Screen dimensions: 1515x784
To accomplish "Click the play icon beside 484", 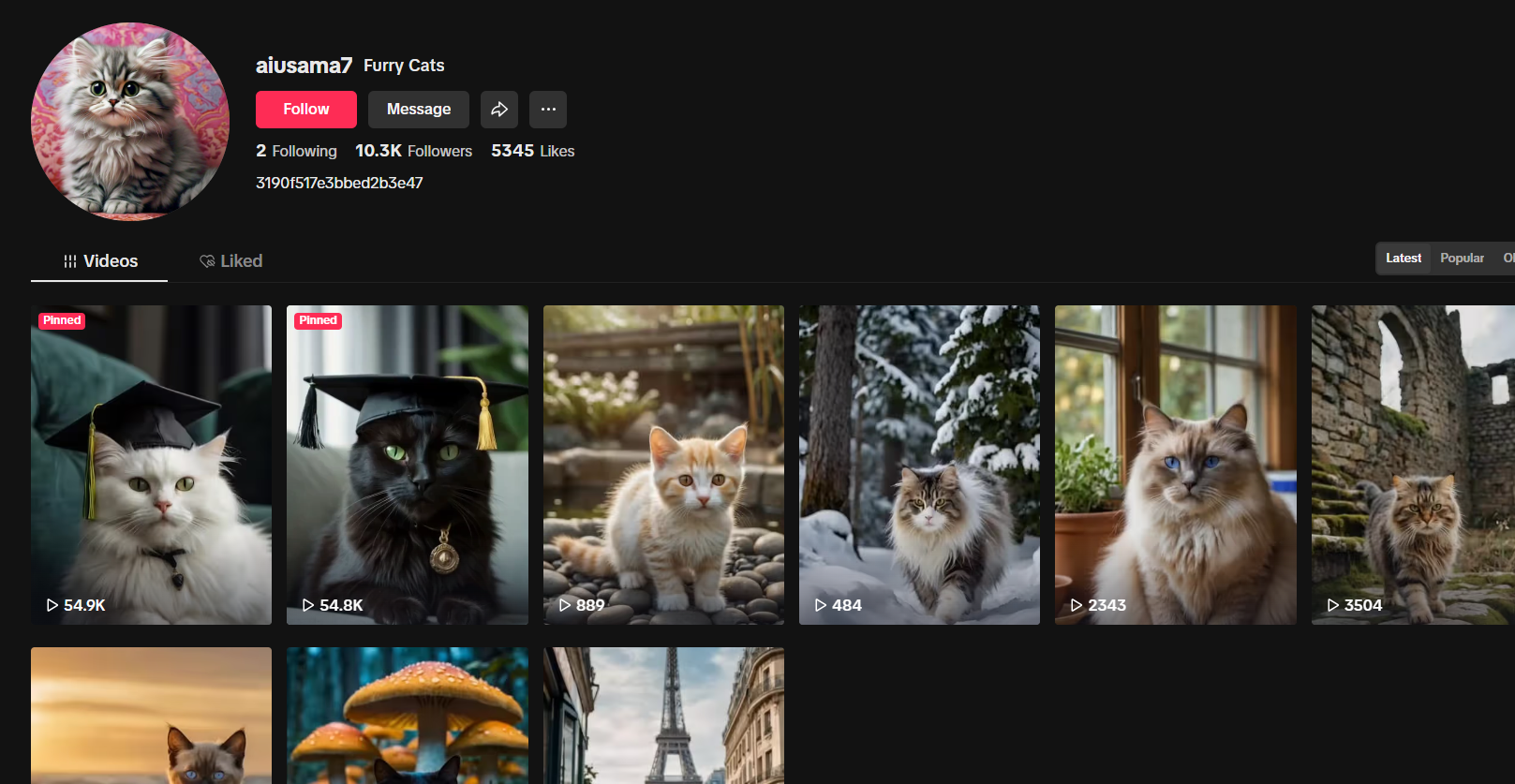I will click(x=821, y=605).
